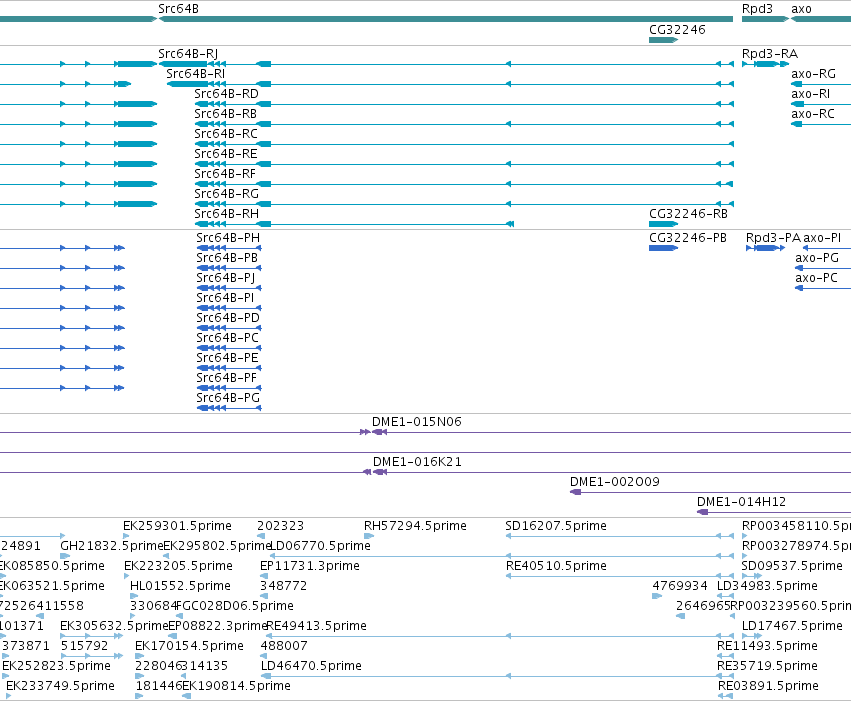Select EST EK223205.5prime
This screenshot has height=701, width=851.
click(179, 566)
